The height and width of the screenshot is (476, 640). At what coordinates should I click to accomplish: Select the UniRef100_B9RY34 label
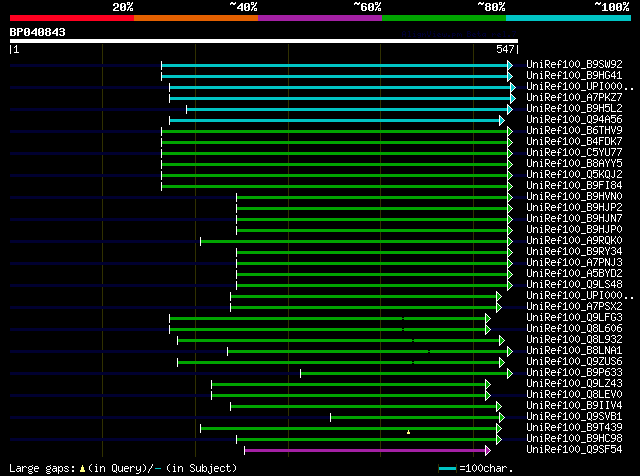(x=574, y=252)
